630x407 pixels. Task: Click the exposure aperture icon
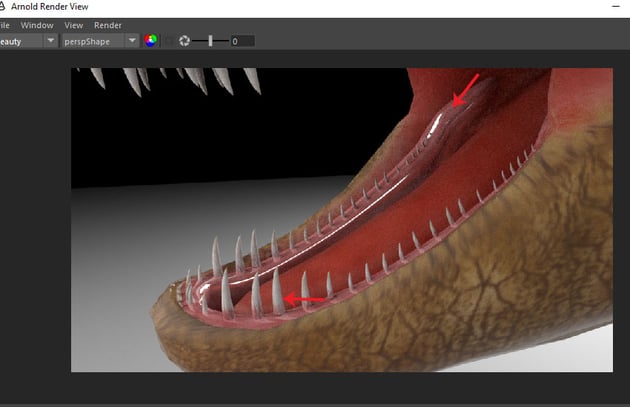pos(184,41)
